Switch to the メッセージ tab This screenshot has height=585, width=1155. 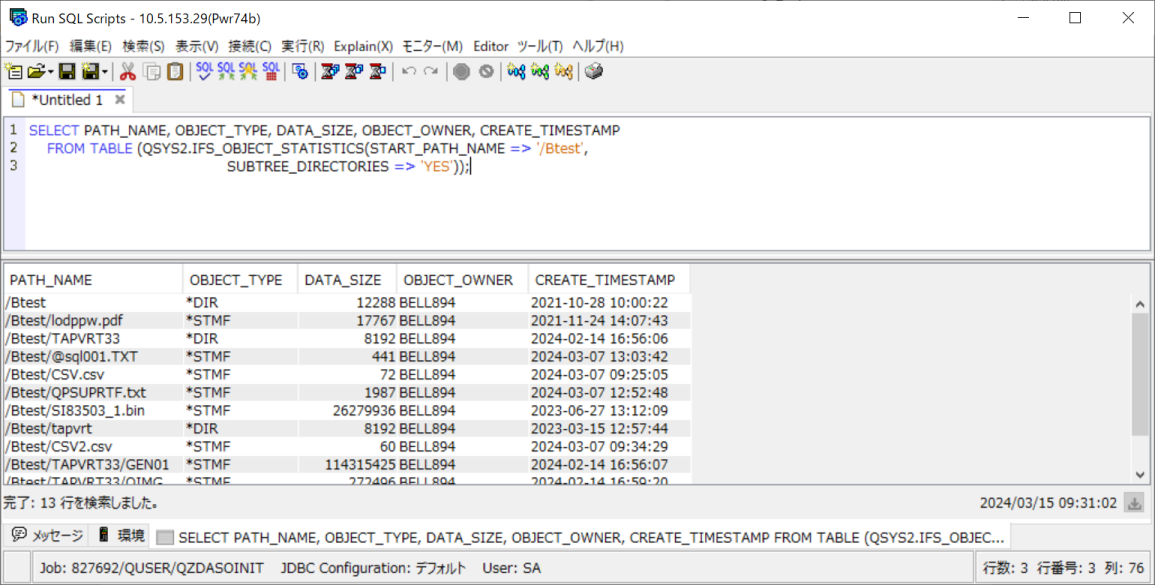(47, 536)
